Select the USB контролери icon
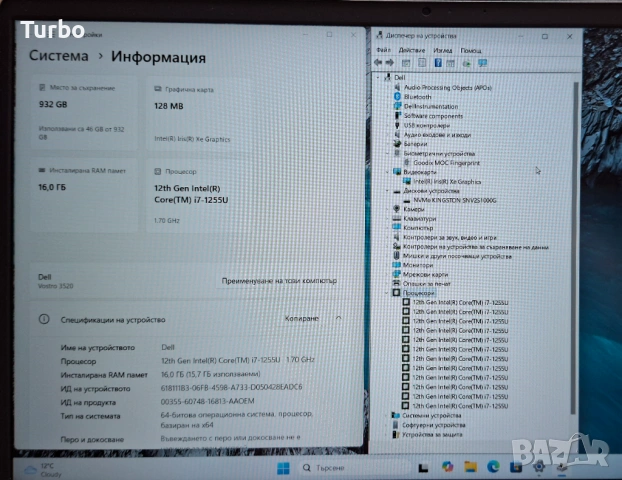 click(397, 125)
